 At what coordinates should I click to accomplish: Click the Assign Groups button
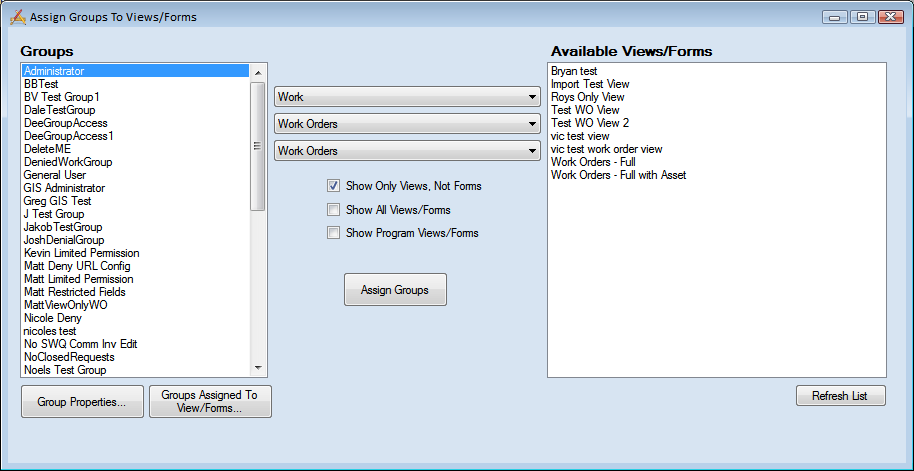pos(395,290)
